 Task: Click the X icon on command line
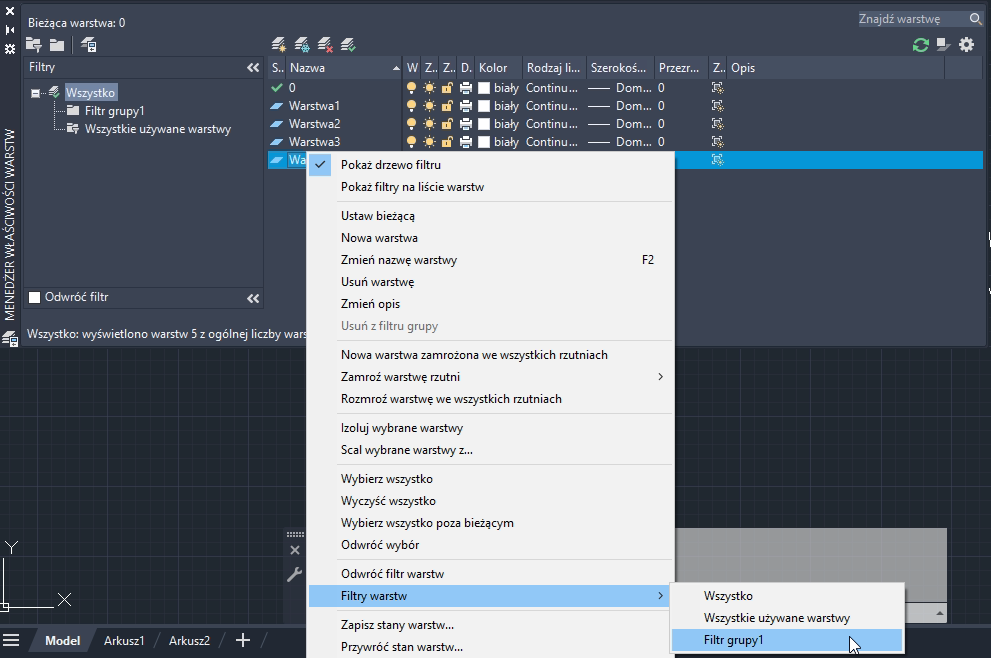click(x=295, y=550)
